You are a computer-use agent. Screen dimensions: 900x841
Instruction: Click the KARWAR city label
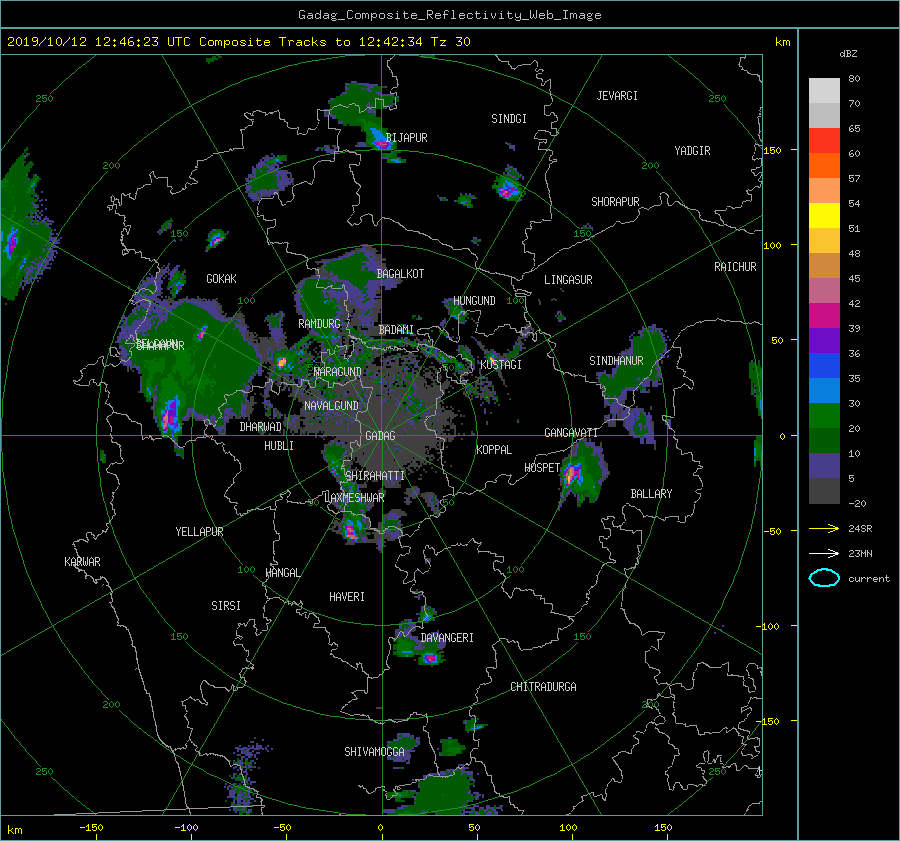pos(82,562)
